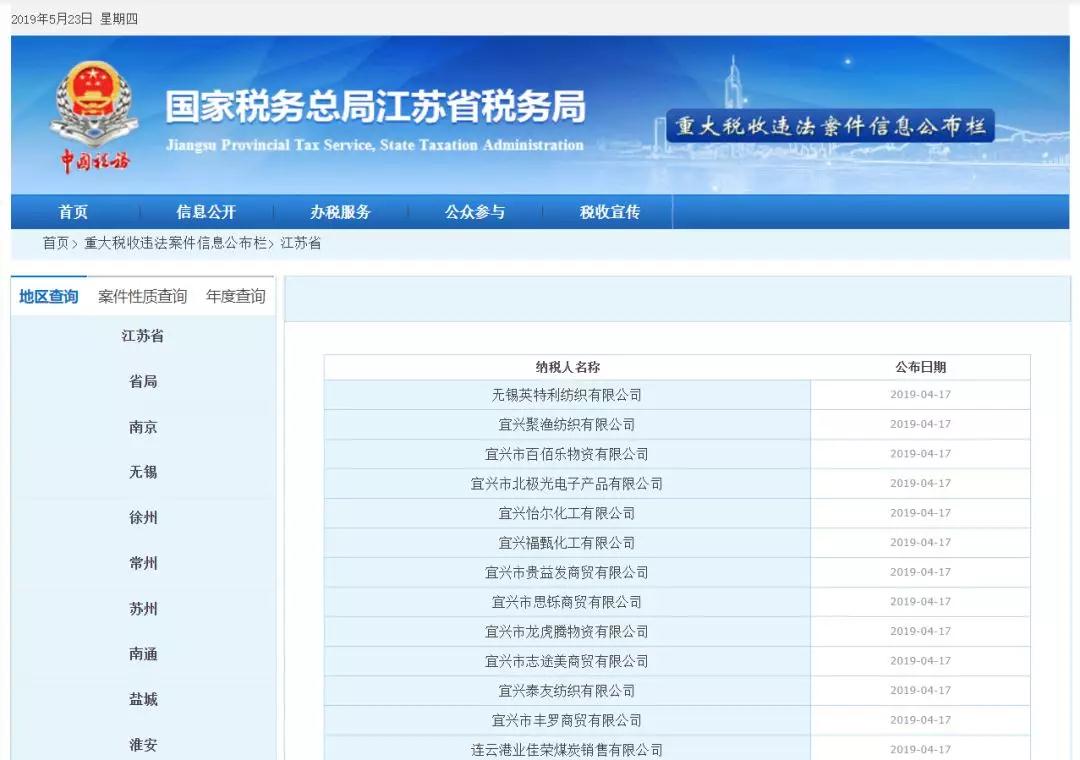Viewport: 1080px width, 760px height.
Task: Filter by 徐州 in the region list
Action: (x=143, y=517)
